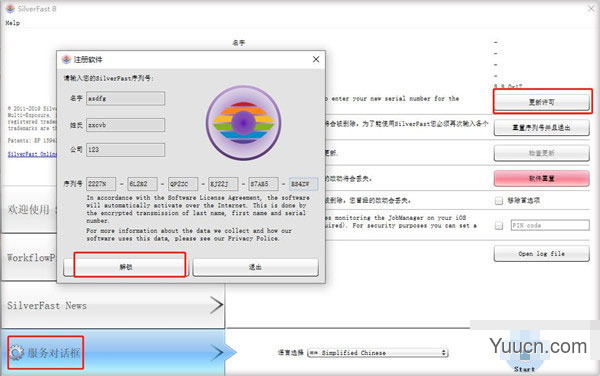This screenshot has width=600, height=376.
Task: Open the 欢迎使用 welcome panel tab
Action: (29, 210)
